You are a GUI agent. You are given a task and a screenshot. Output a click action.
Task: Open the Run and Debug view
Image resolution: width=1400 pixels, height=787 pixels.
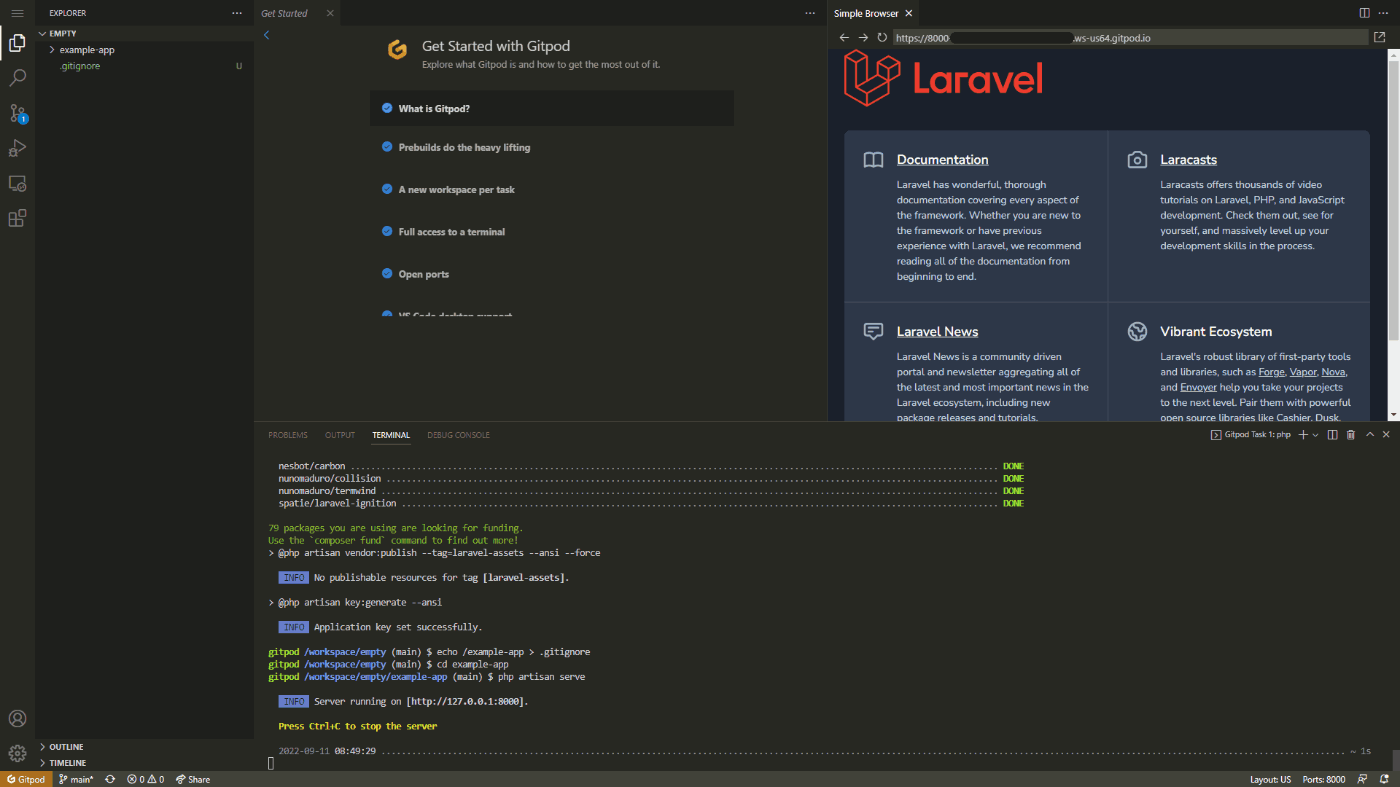coord(17,148)
